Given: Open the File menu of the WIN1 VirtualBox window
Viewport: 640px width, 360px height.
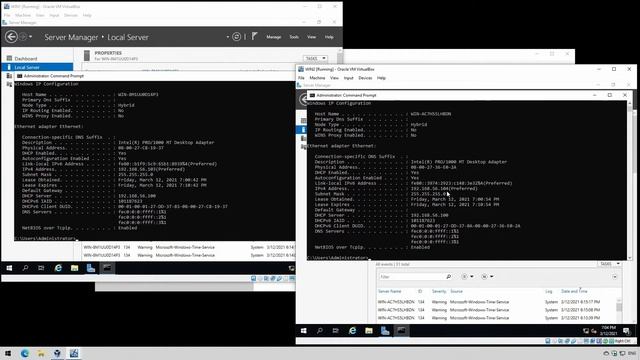Looking at the screenshot, I should coord(7,15).
